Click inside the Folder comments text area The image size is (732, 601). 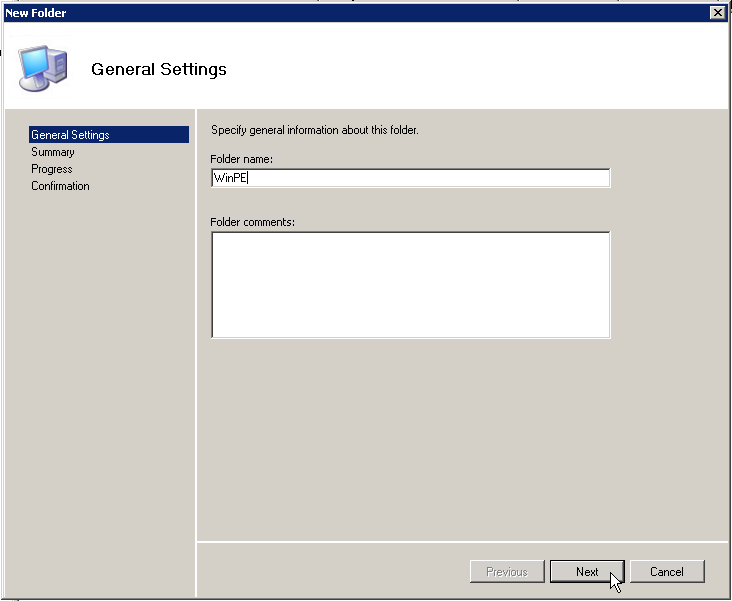coord(410,285)
